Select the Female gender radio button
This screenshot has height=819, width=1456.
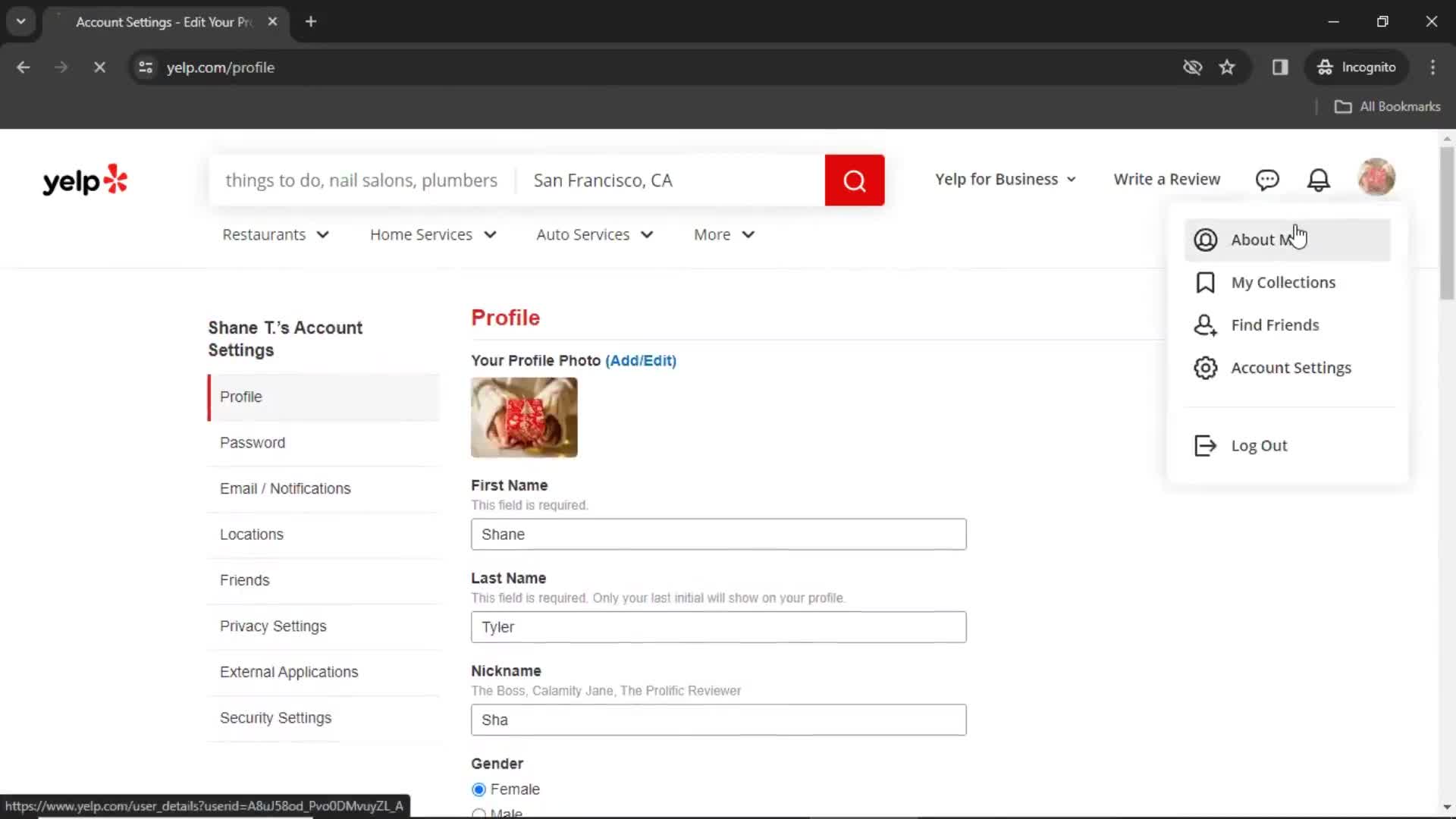click(479, 789)
